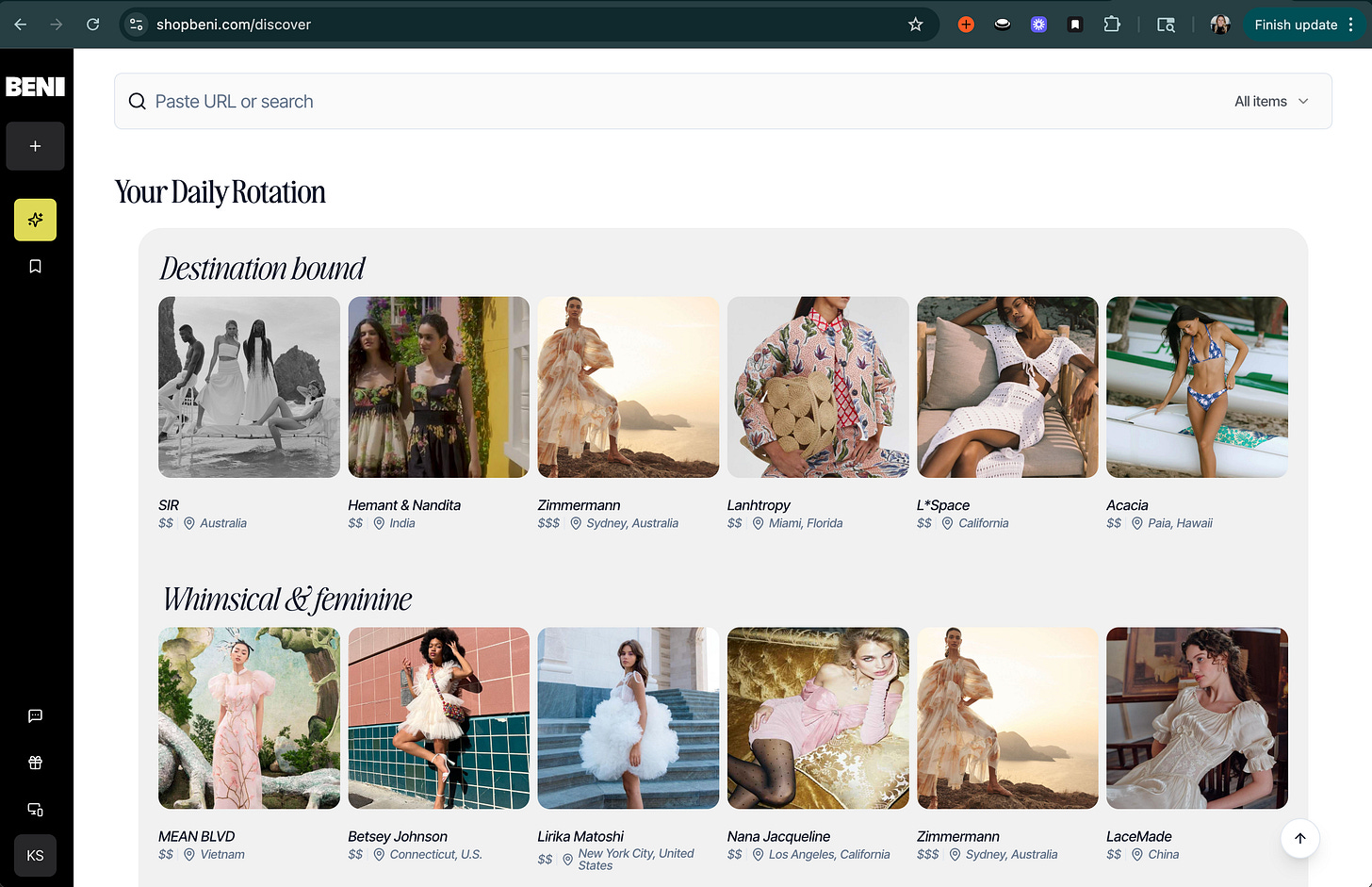Click the Lirika Matoshi brand name
1372x887 pixels.
click(580, 836)
